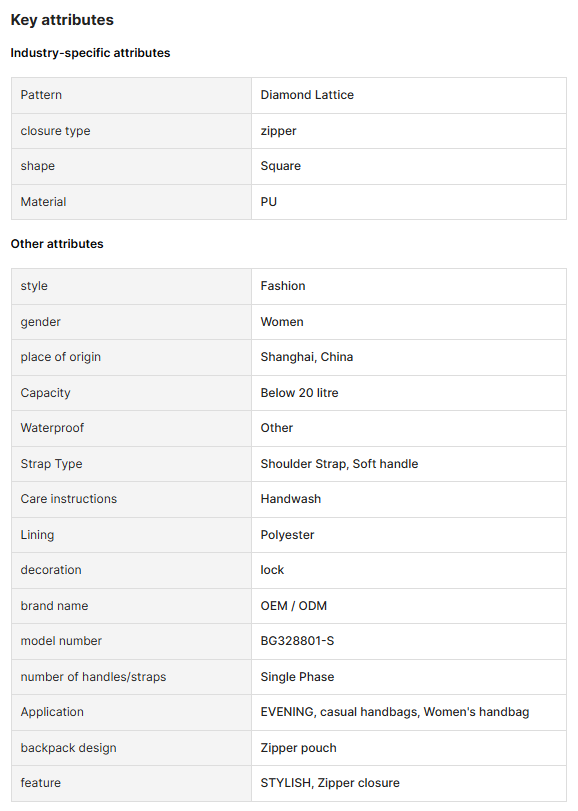Image resolution: width=578 pixels, height=811 pixels.
Task: Select the closure type zipper value
Action: 278,131
